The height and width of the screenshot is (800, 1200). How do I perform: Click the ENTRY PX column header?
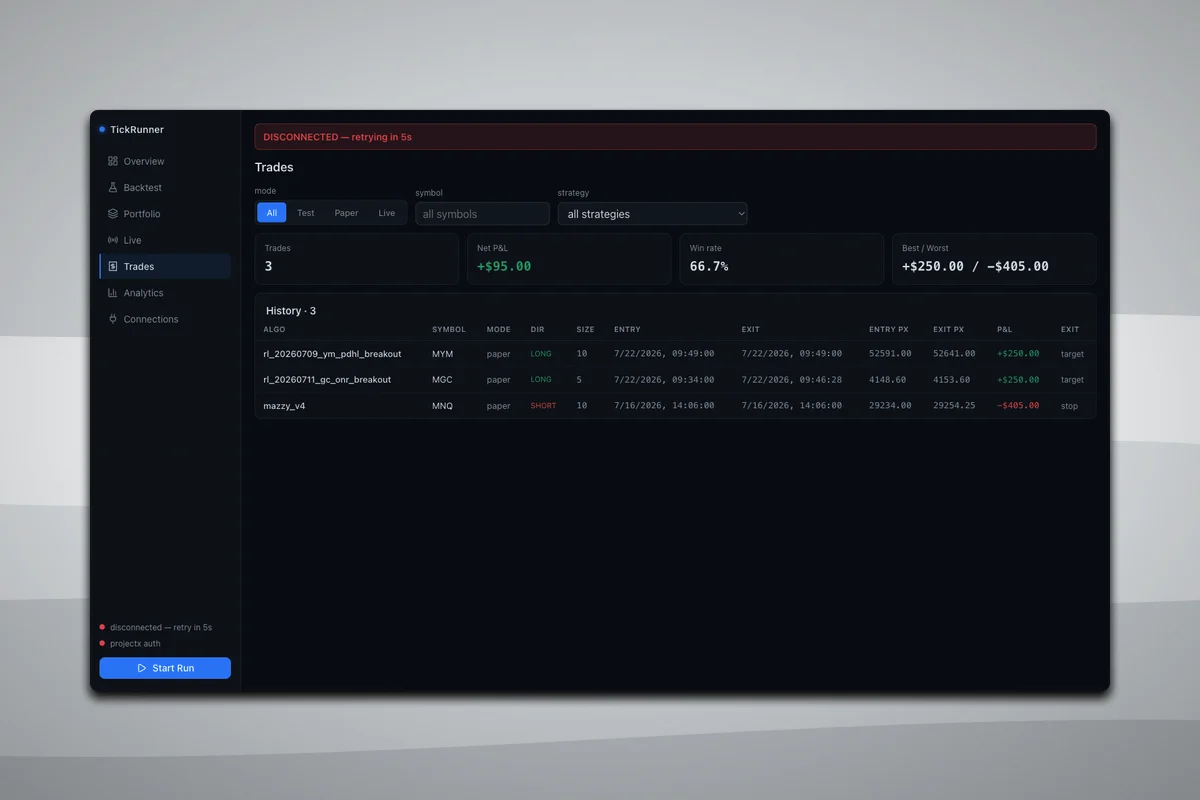pyautogui.click(x=889, y=329)
